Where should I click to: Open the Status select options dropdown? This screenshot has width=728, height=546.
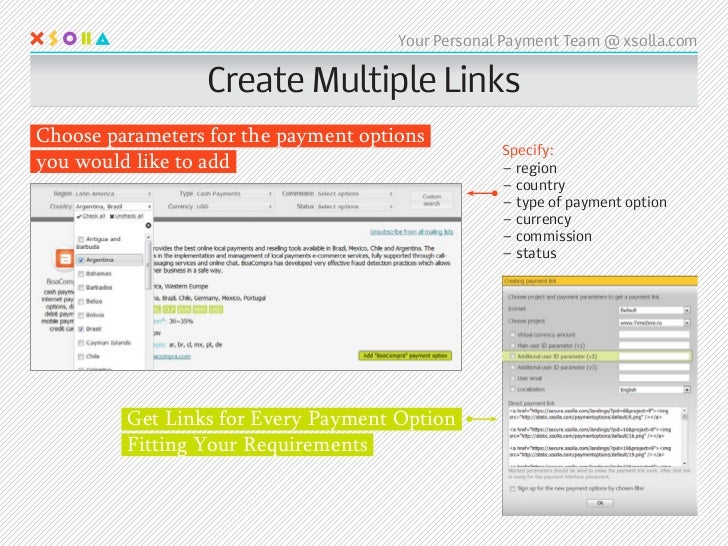(355, 206)
